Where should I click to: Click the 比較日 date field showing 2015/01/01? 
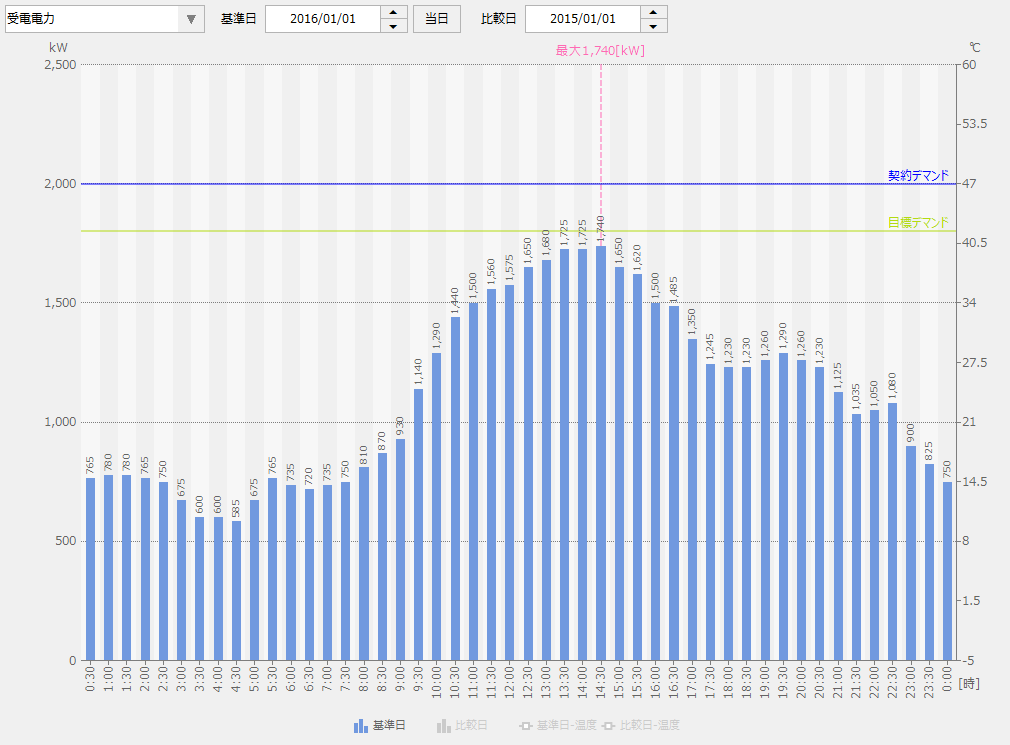point(582,19)
